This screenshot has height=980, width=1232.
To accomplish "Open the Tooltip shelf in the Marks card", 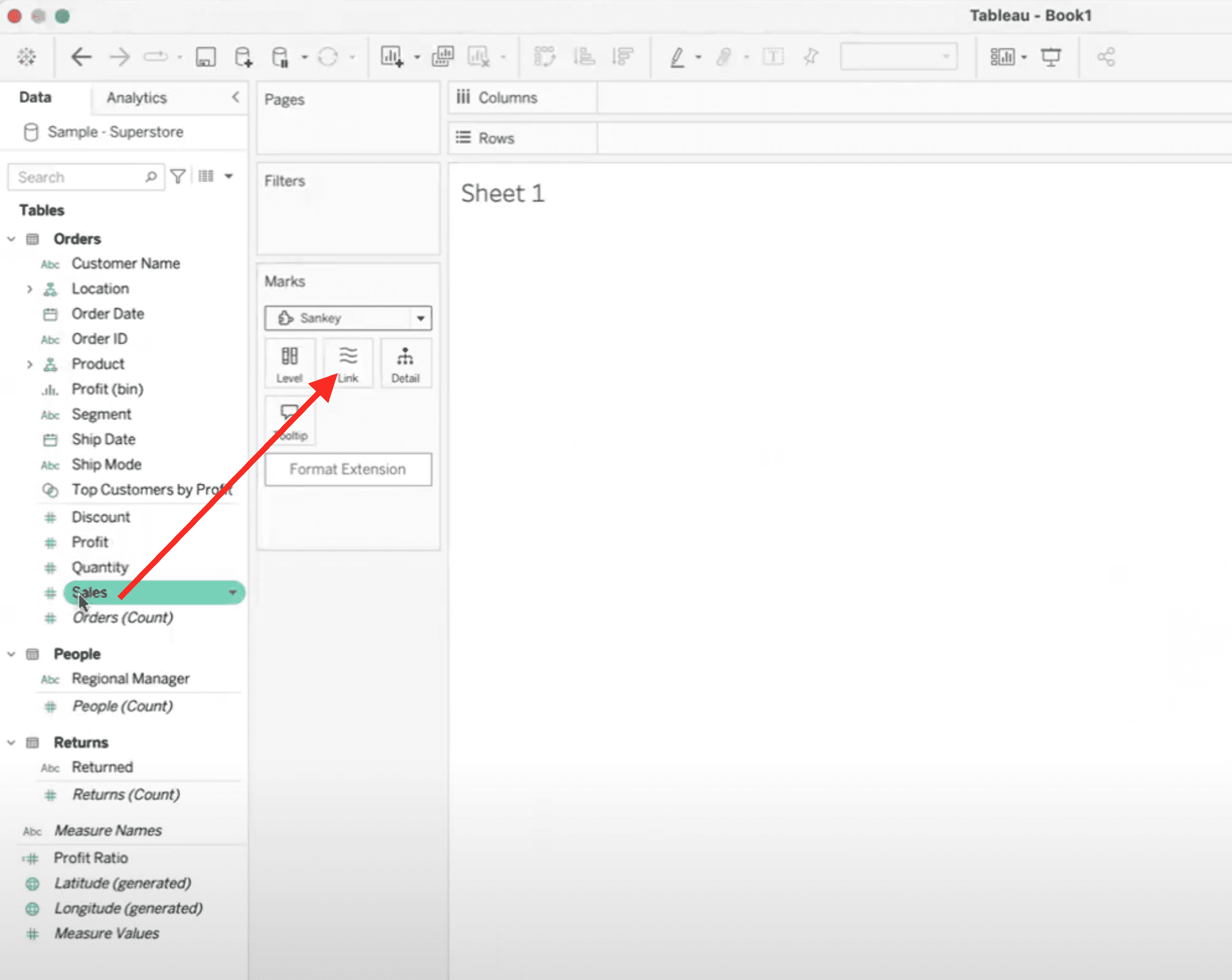I will (x=289, y=421).
